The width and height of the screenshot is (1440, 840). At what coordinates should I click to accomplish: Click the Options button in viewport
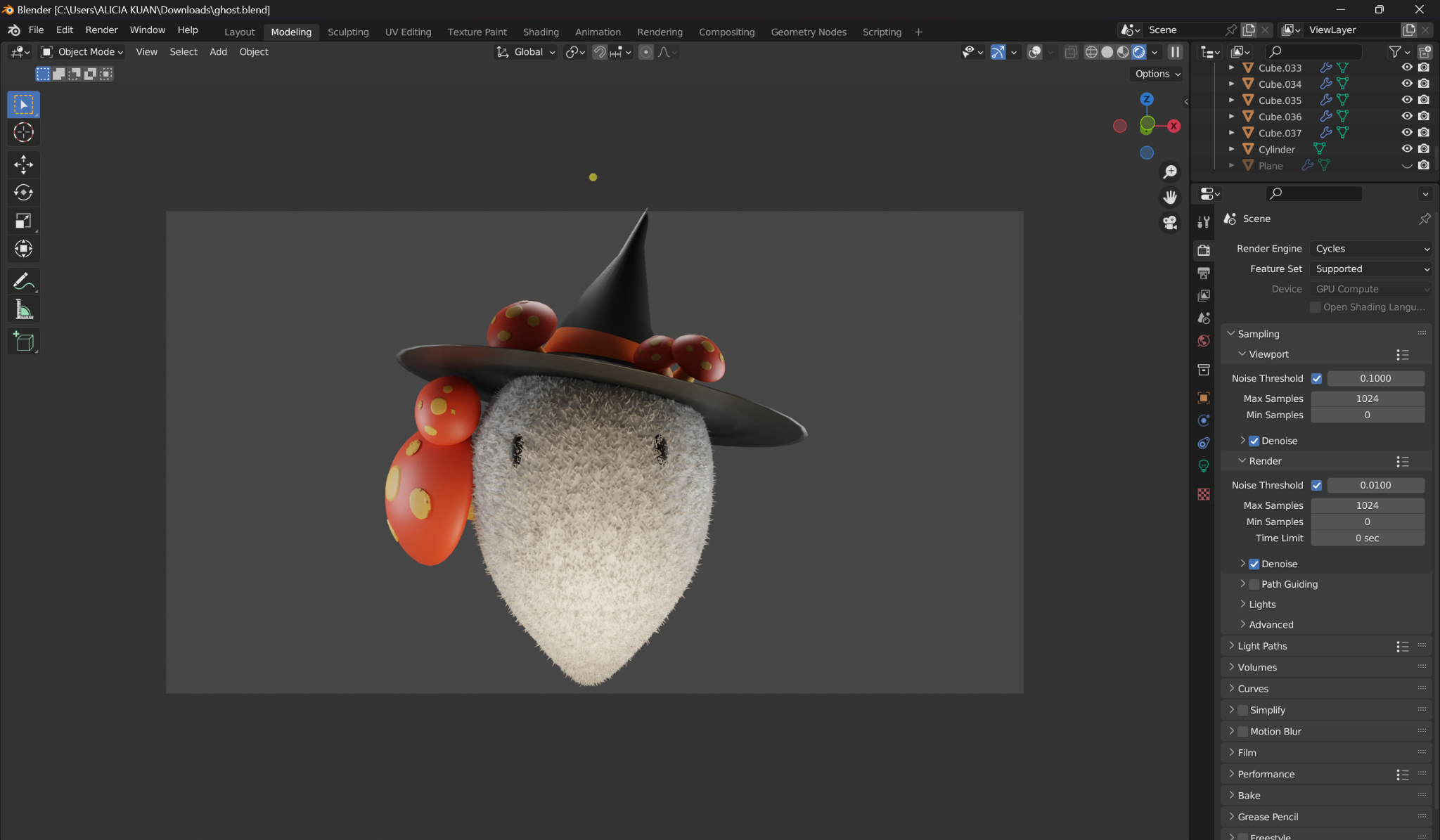1157,74
